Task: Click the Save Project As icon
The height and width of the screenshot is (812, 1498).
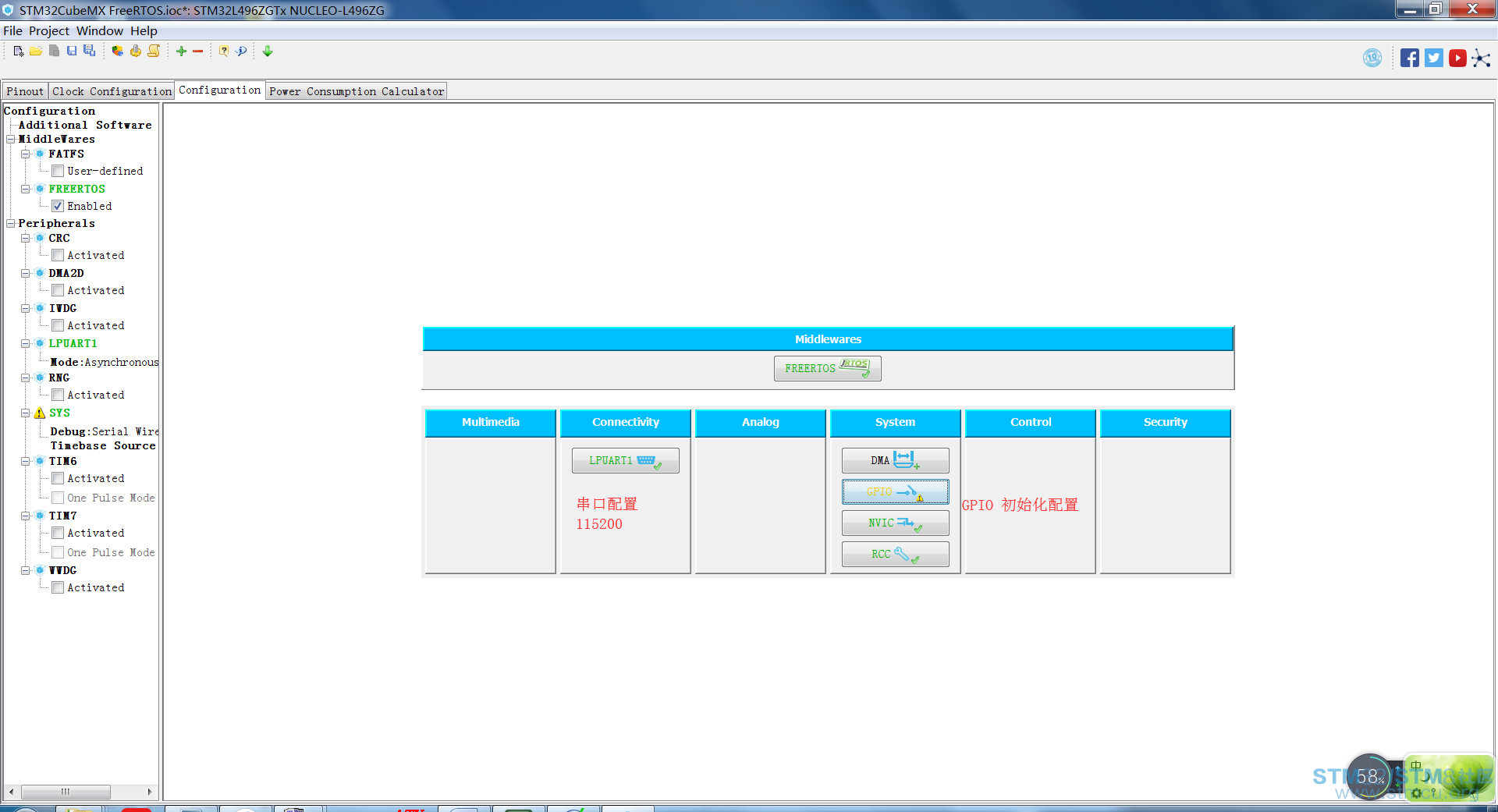Action: coord(90,51)
